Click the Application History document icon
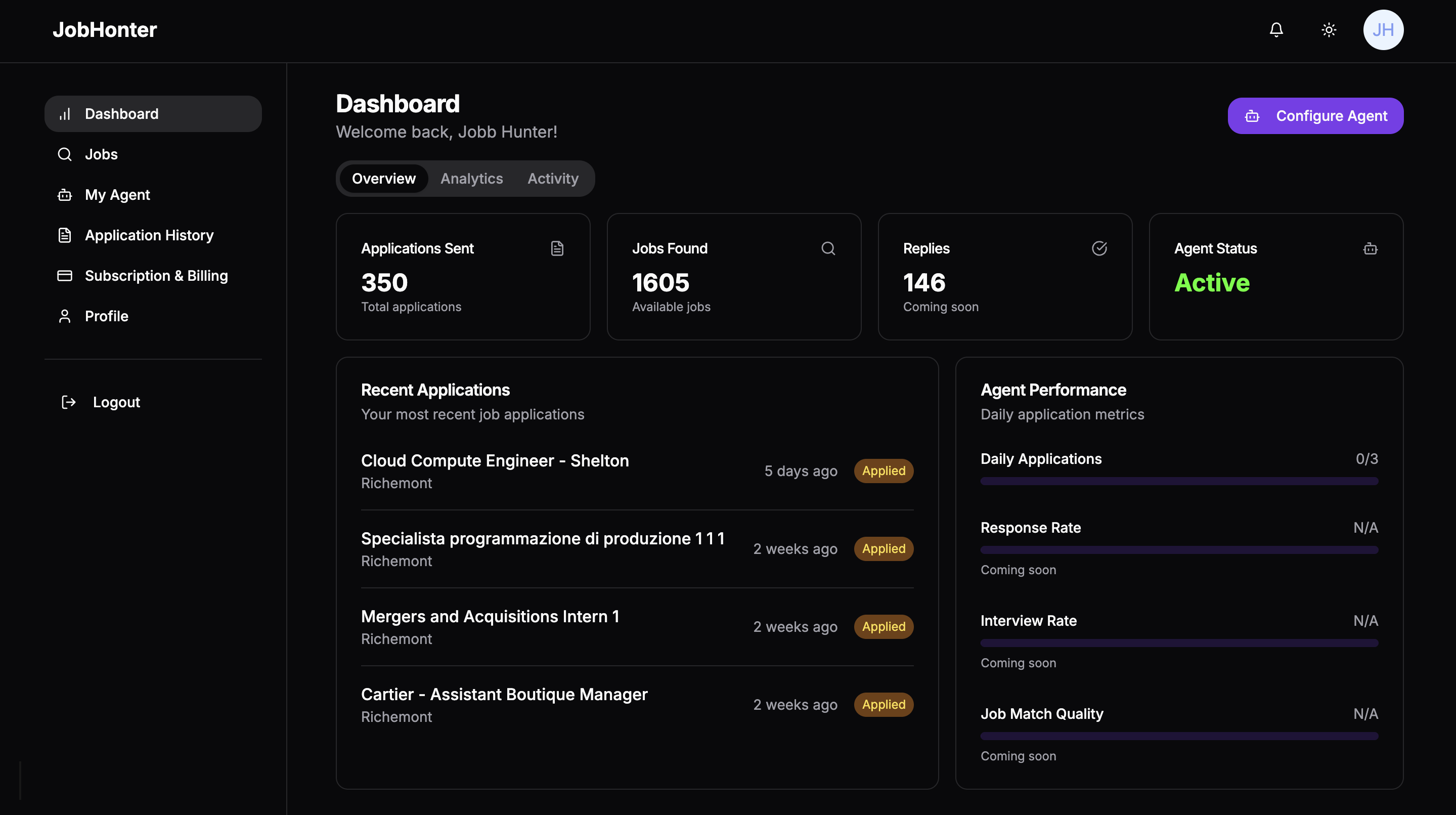This screenshot has width=1456, height=815. [x=64, y=235]
